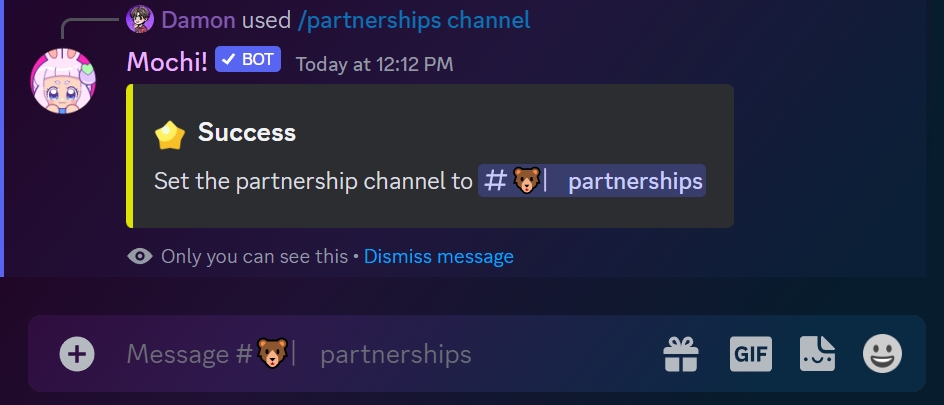Click the Success embed title

click(x=247, y=132)
